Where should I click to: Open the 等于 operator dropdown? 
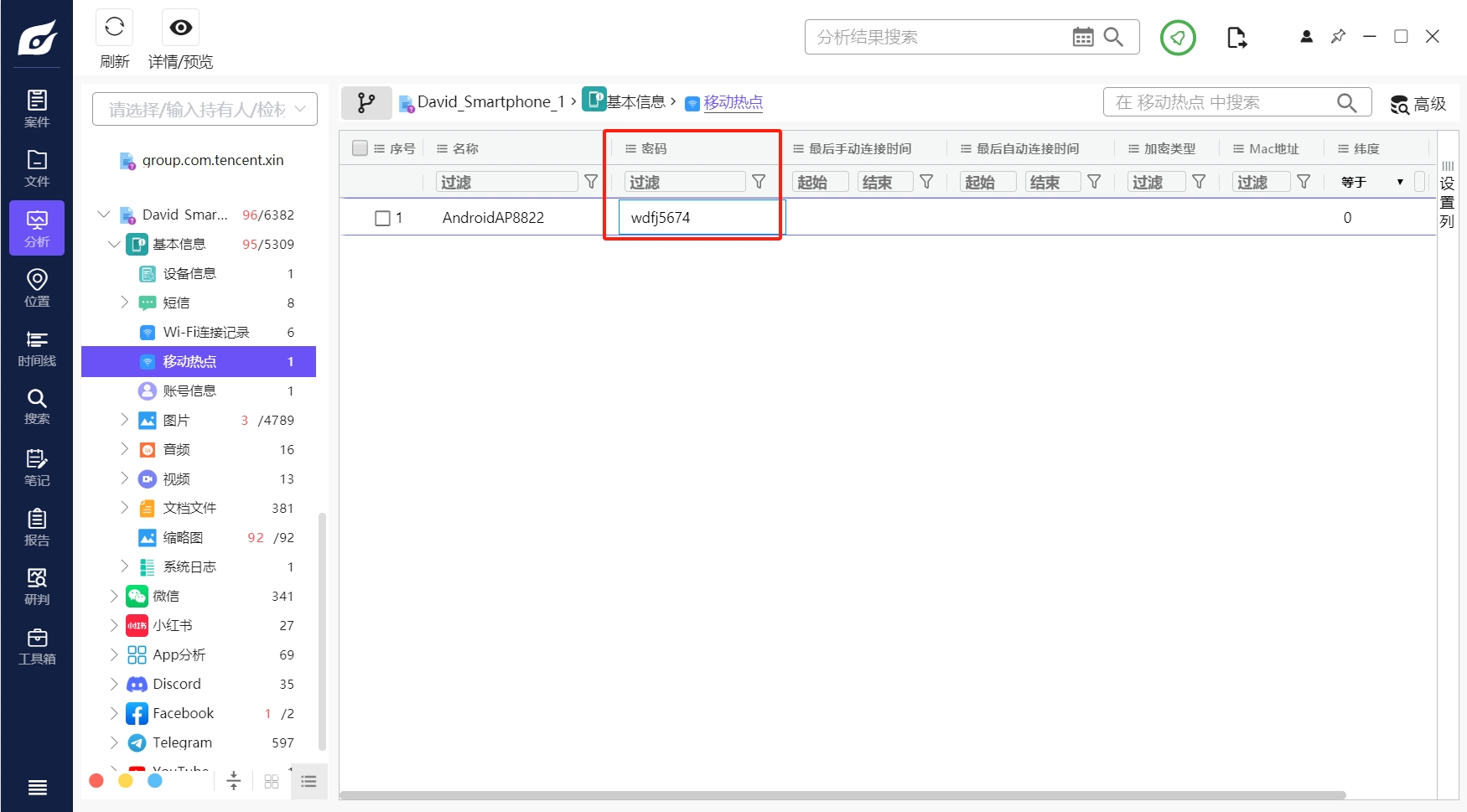click(1371, 182)
